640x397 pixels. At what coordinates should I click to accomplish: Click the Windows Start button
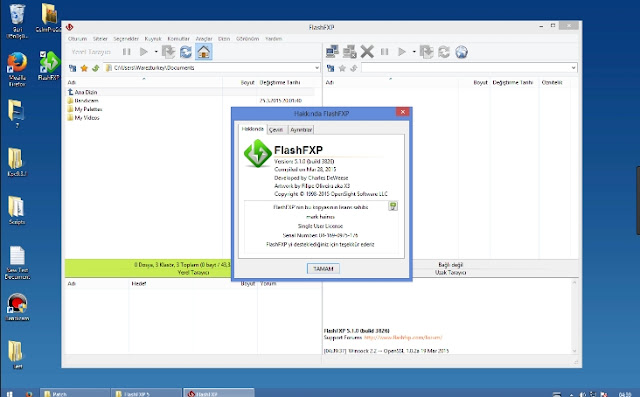10,394
